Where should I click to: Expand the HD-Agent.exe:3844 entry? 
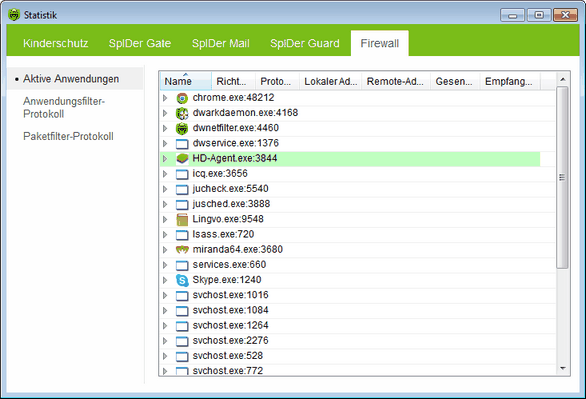(165, 159)
